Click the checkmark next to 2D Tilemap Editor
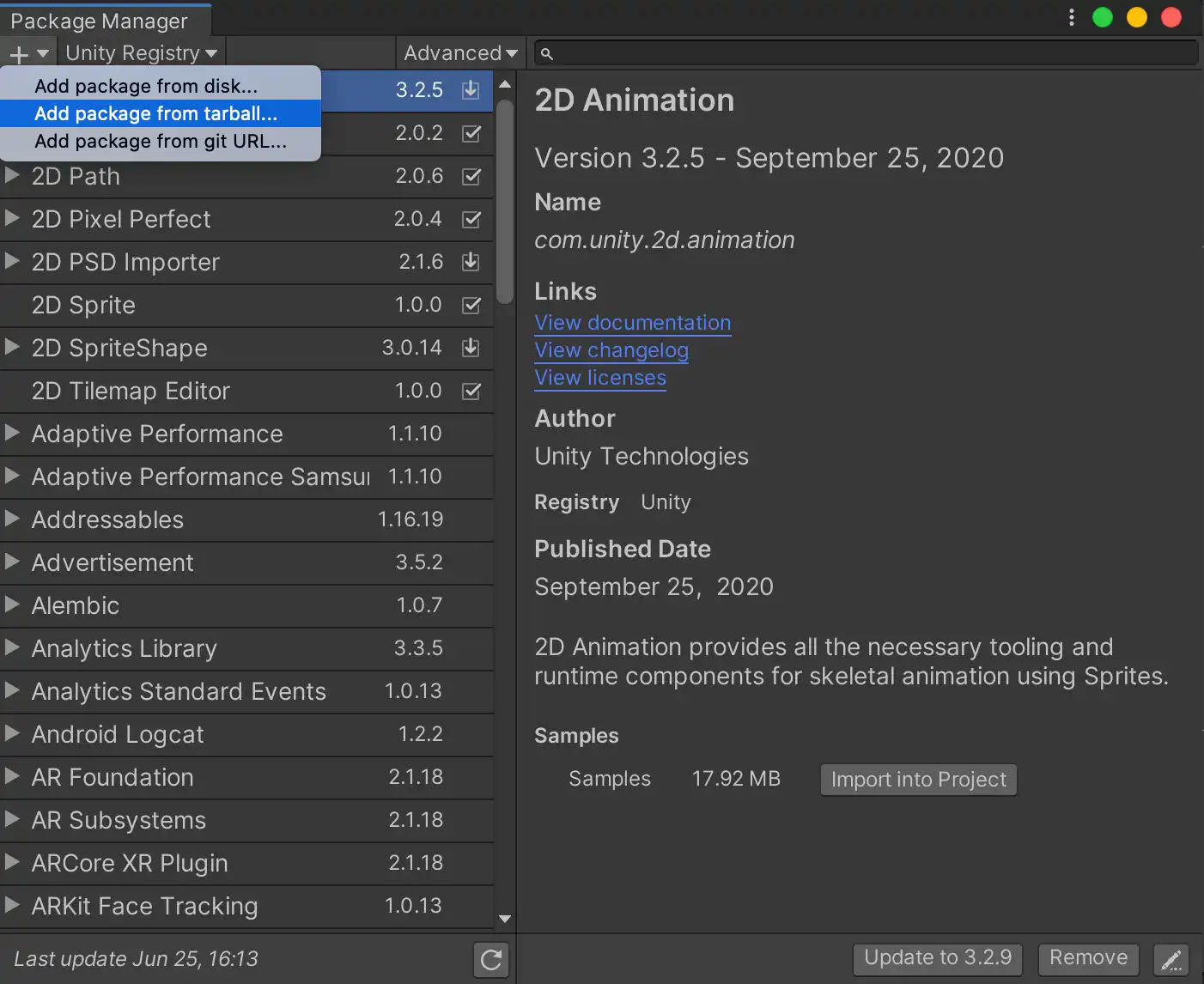The width and height of the screenshot is (1204, 984). (471, 391)
